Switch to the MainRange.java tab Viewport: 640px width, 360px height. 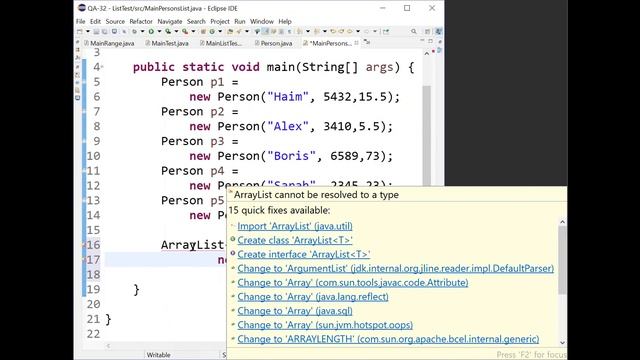(109, 43)
